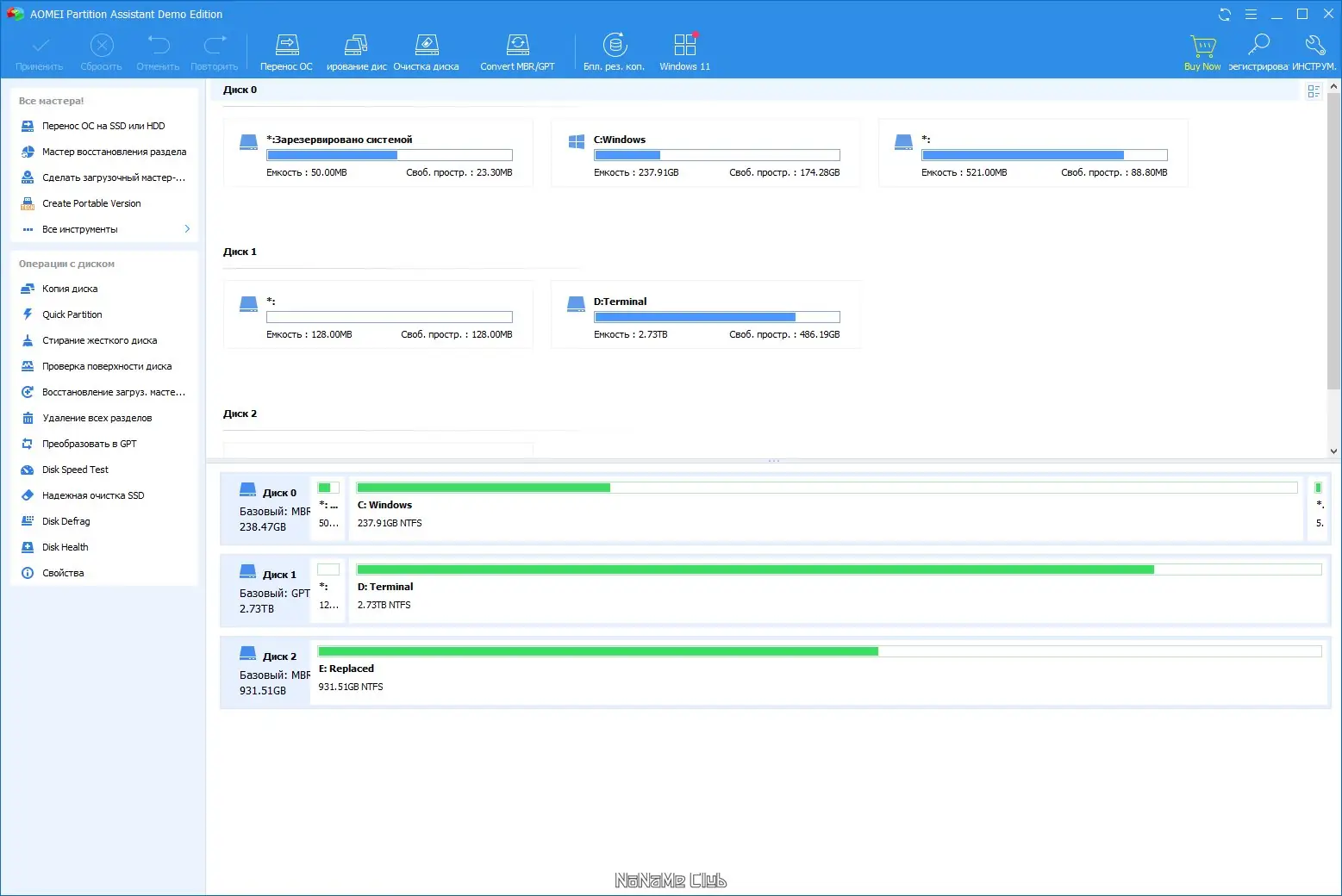This screenshot has height=896, width=1342.
Task: Click the "Все мастера!" section heading
Action: tap(52, 101)
